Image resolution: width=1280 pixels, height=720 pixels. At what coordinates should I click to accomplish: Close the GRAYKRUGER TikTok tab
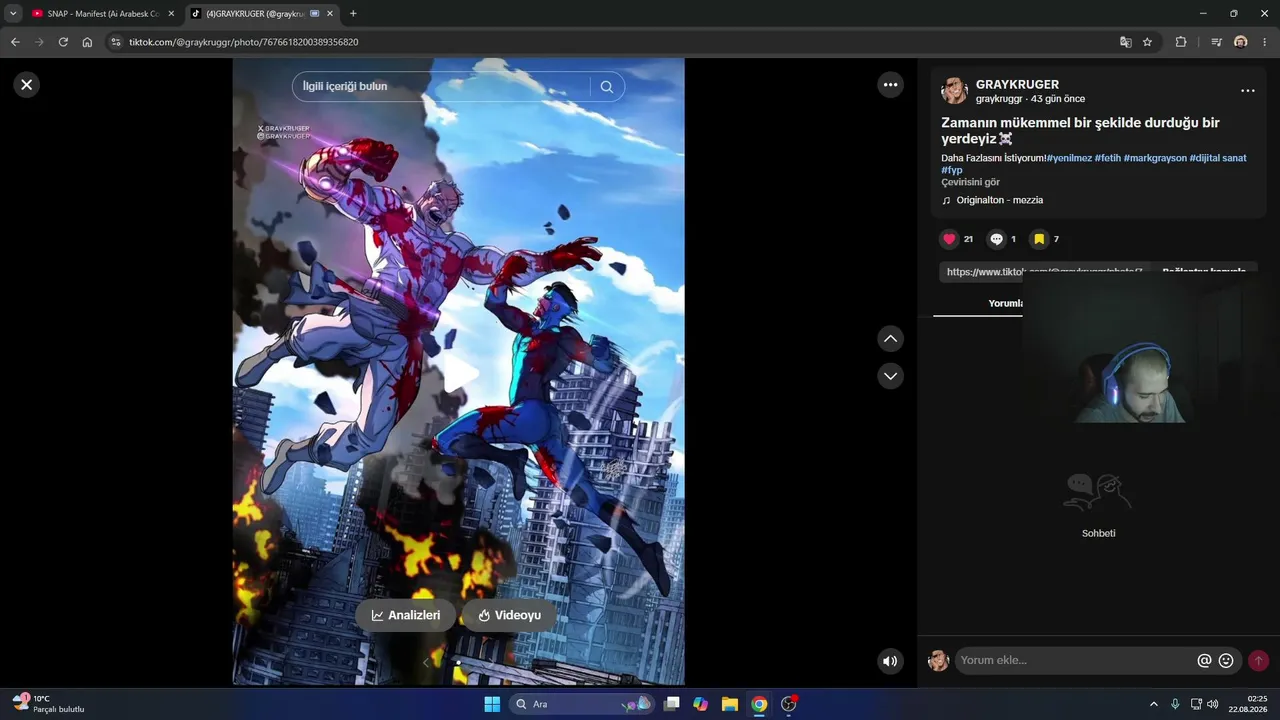coord(330,13)
